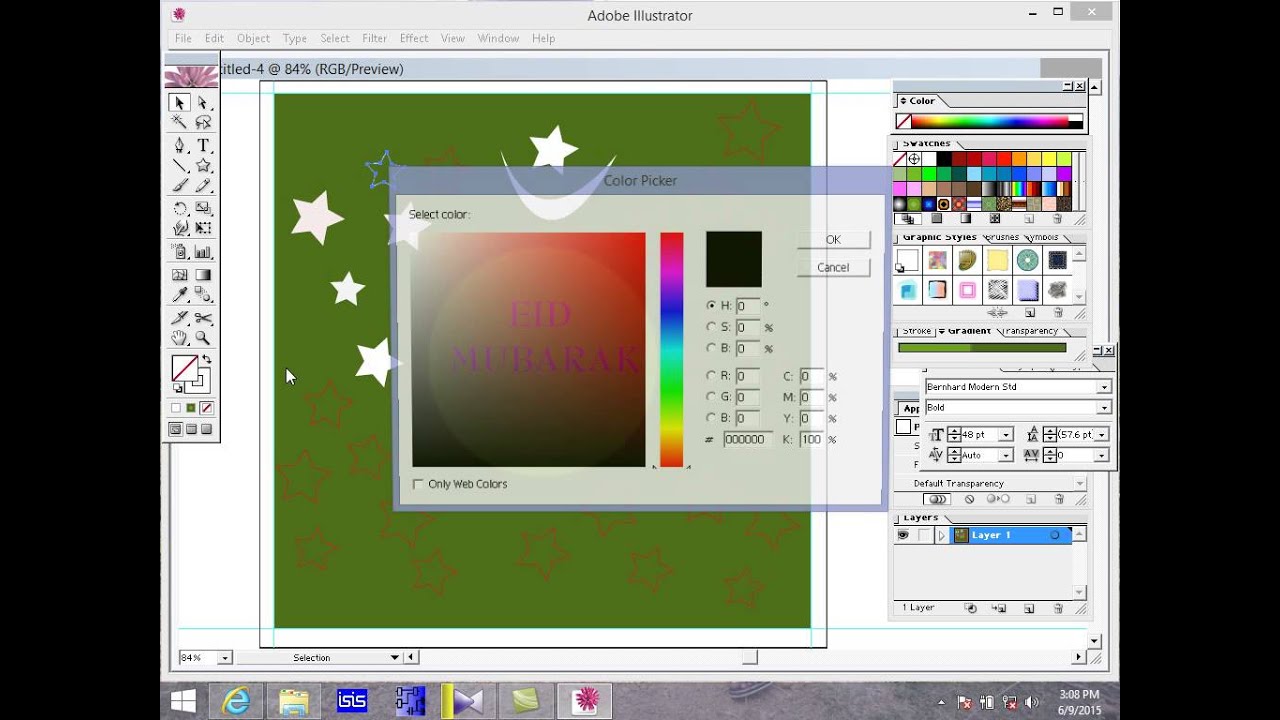Toggle the lock box for Layer 1
Image resolution: width=1280 pixels, height=720 pixels.
coord(923,535)
